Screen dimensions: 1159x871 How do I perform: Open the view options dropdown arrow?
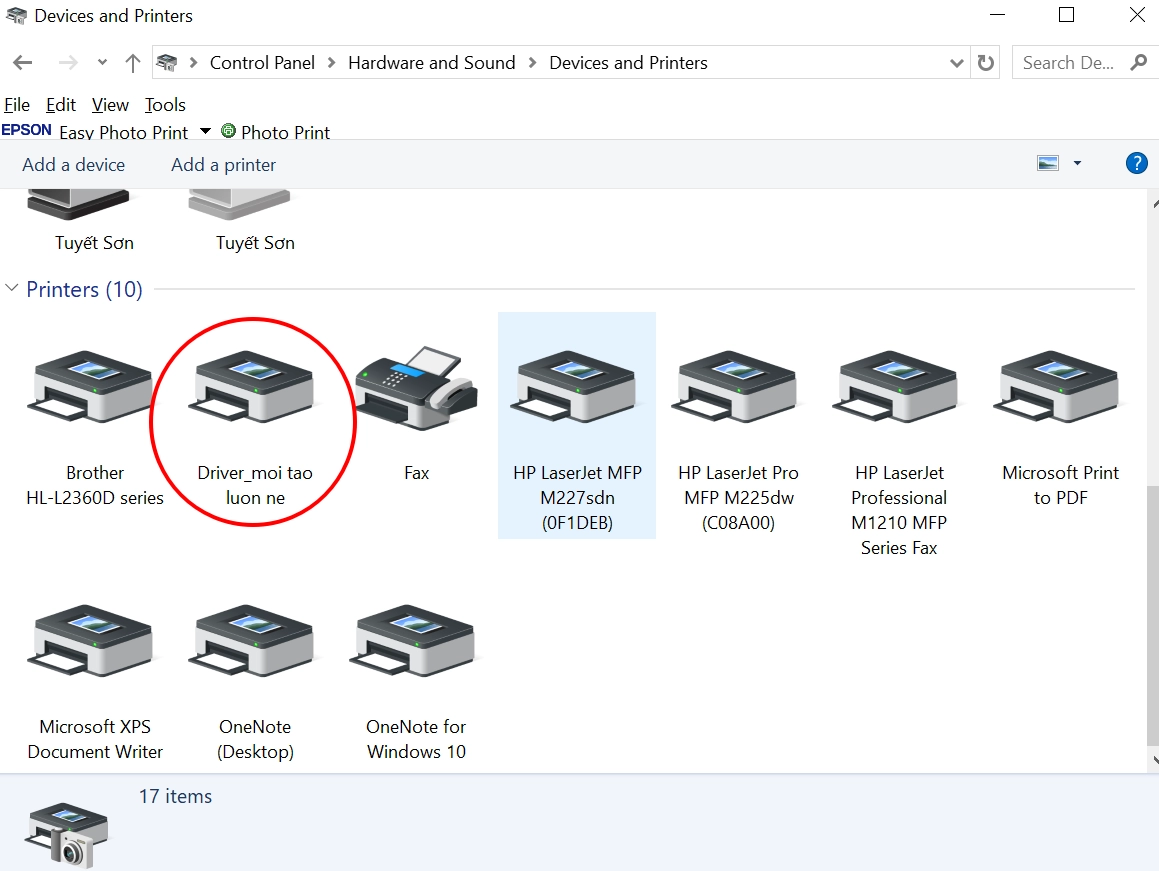(1077, 164)
